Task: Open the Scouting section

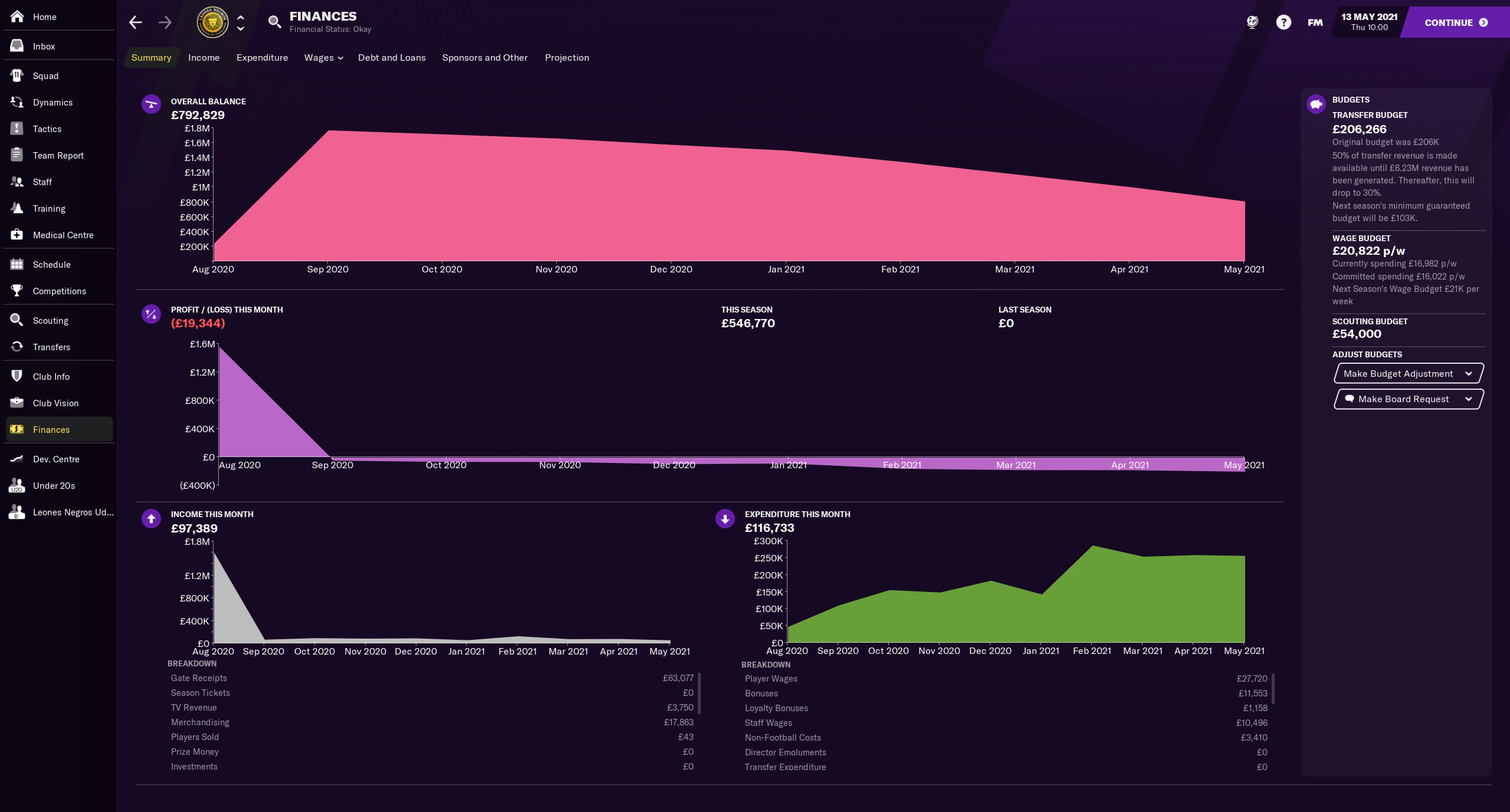Action: pos(50,320)
